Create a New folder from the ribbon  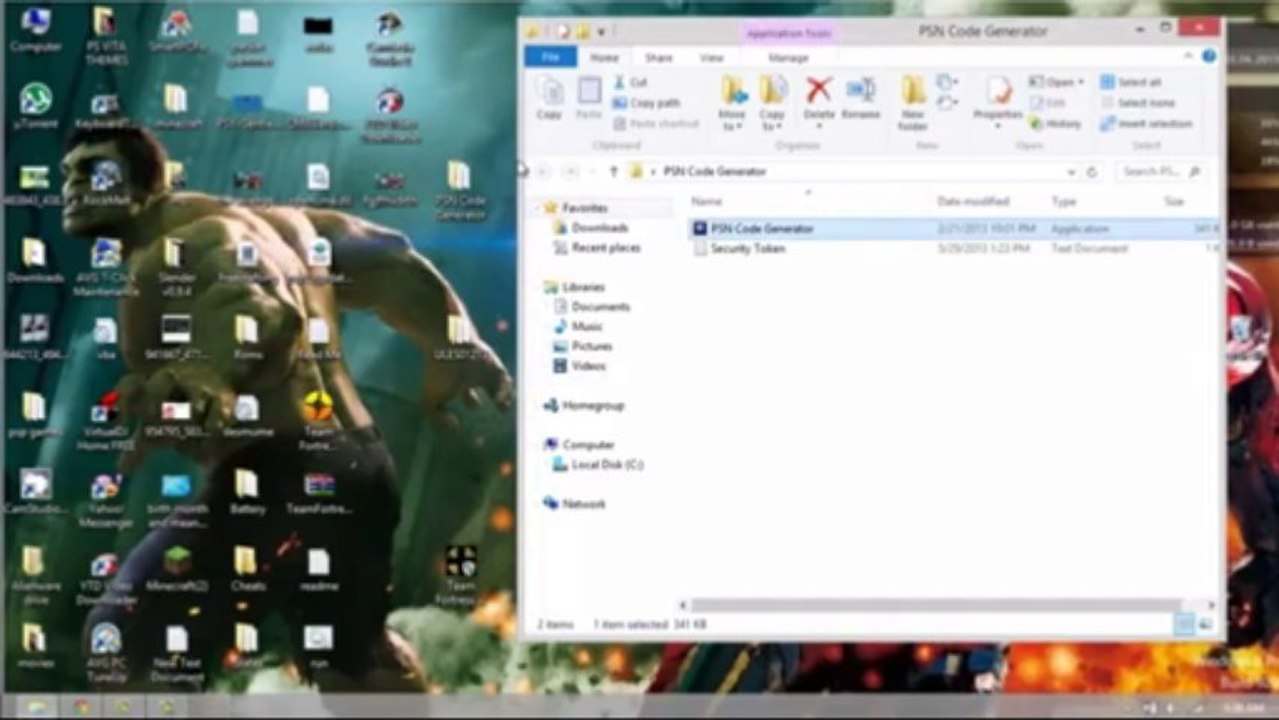[913, 103]
